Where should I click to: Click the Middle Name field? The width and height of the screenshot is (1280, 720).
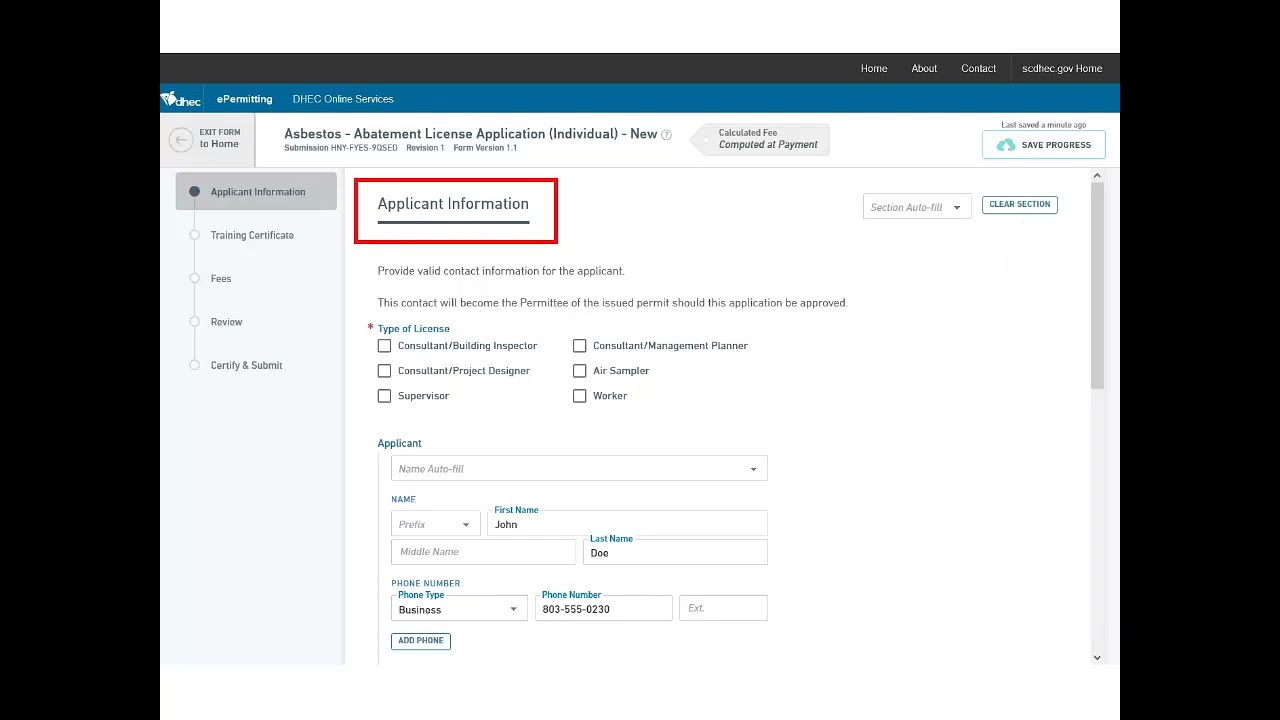point(484,552)
